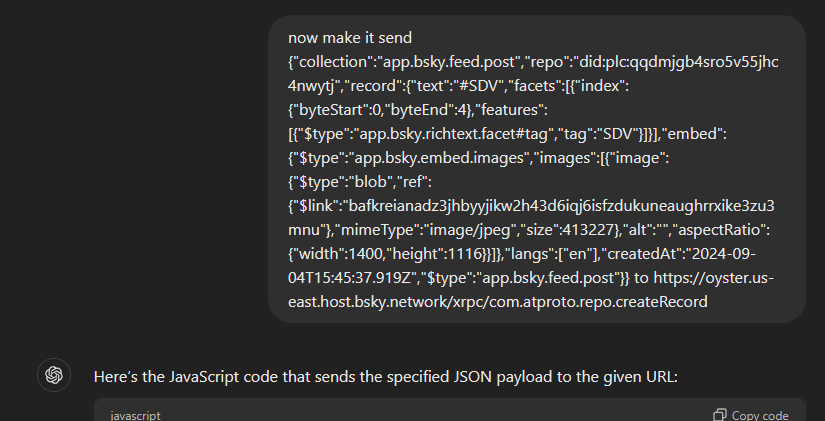Select the user's message bubble
Screen dimensions: 825x421
[536, 168]
